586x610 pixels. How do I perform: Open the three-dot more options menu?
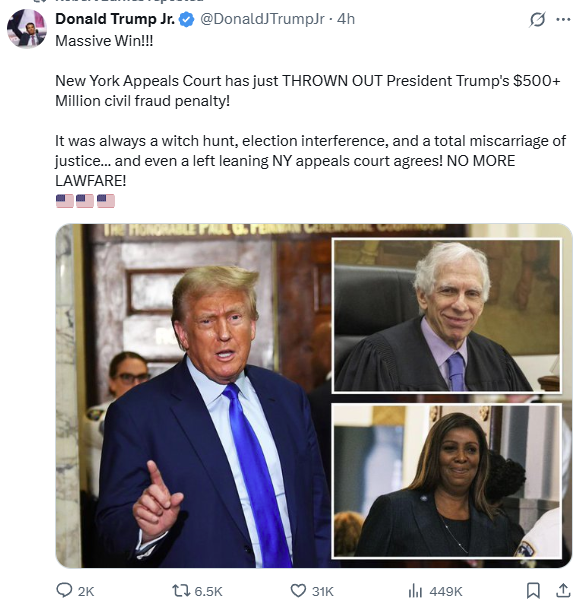pos(563,19)
